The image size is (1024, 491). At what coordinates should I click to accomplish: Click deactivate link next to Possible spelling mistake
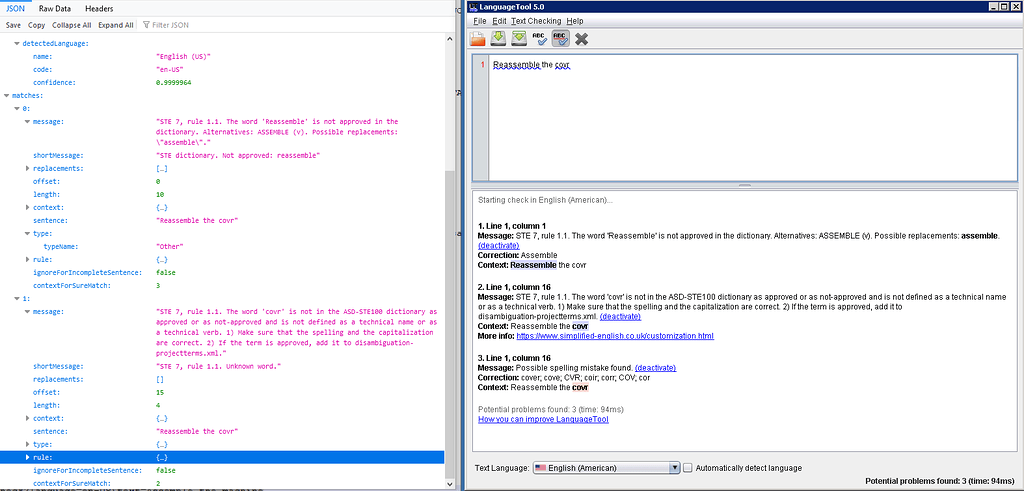[x=655, y=368]
